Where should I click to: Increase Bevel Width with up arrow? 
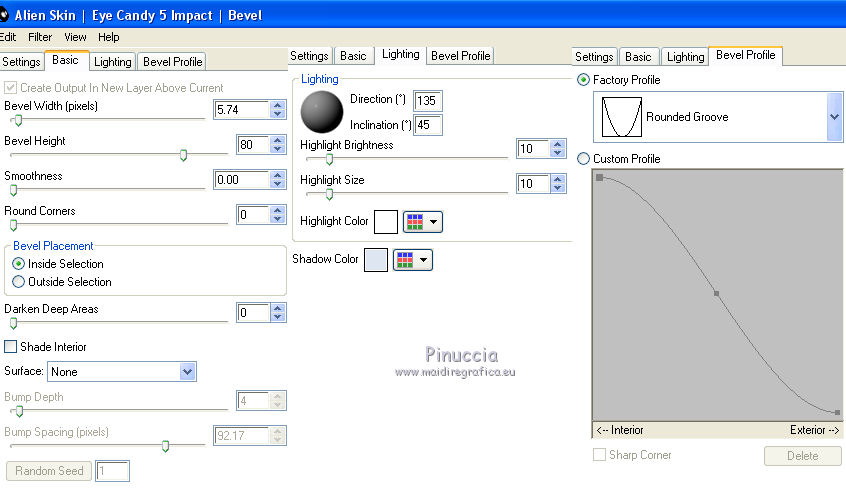278,105
